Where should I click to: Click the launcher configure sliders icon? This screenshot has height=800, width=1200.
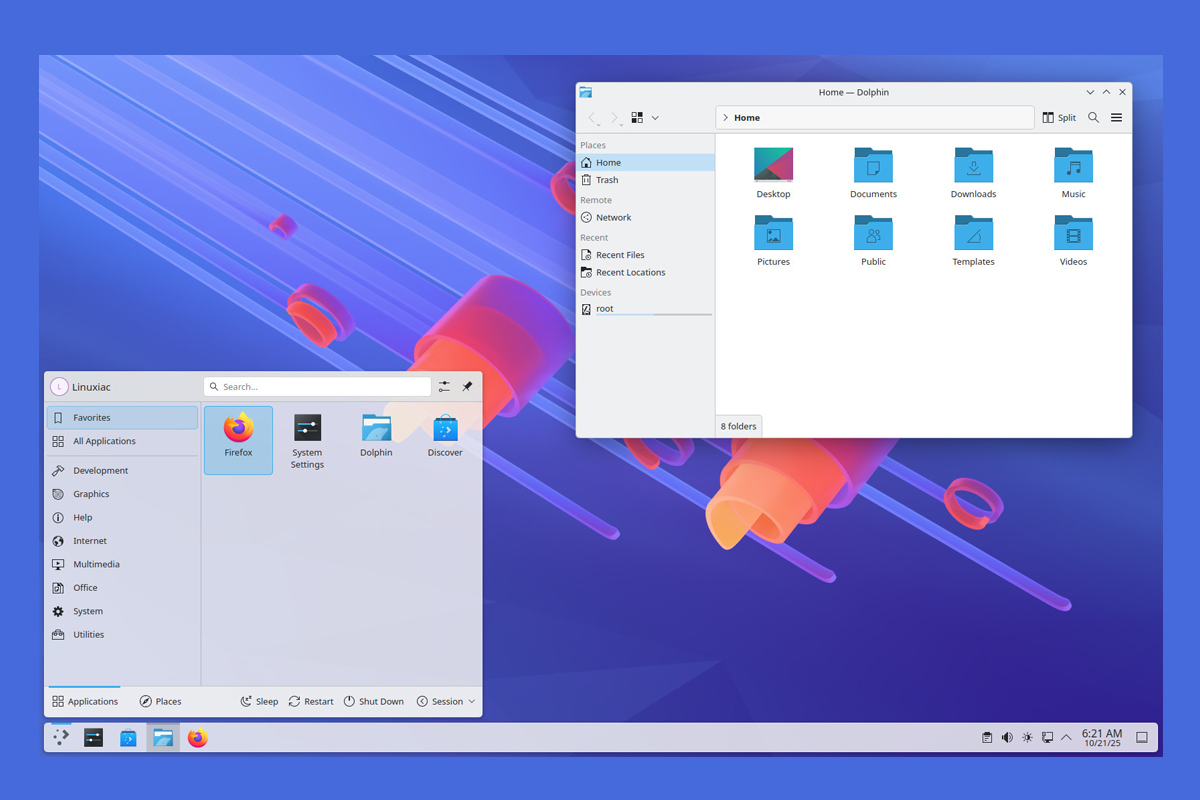tap(444, 386)
